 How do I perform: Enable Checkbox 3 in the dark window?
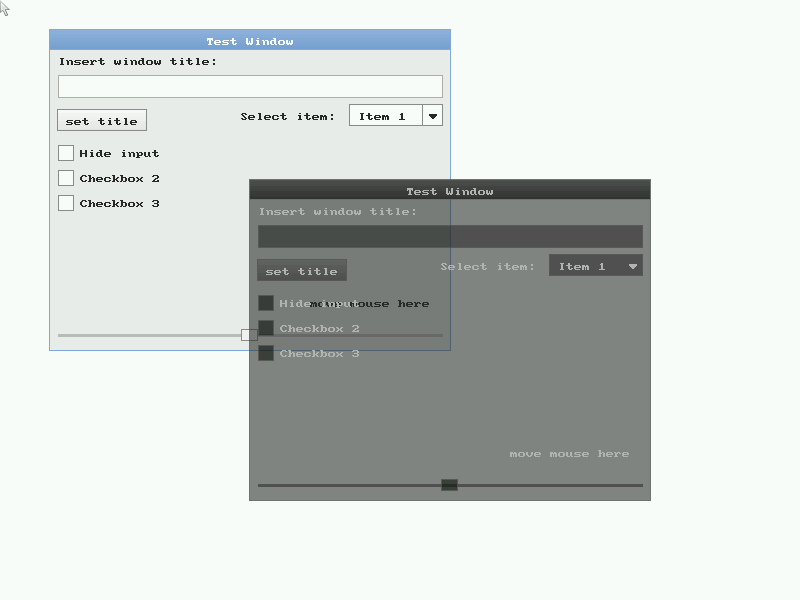click(266, 353)
